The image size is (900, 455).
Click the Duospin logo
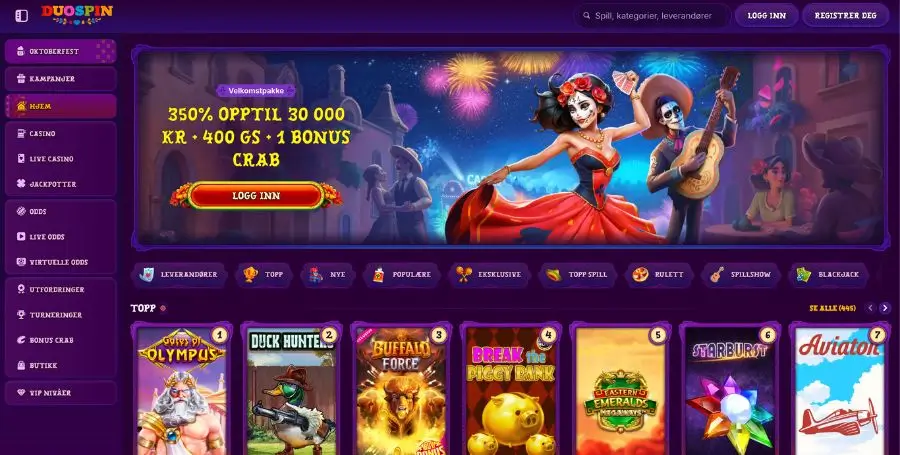[x=77, y=14]
